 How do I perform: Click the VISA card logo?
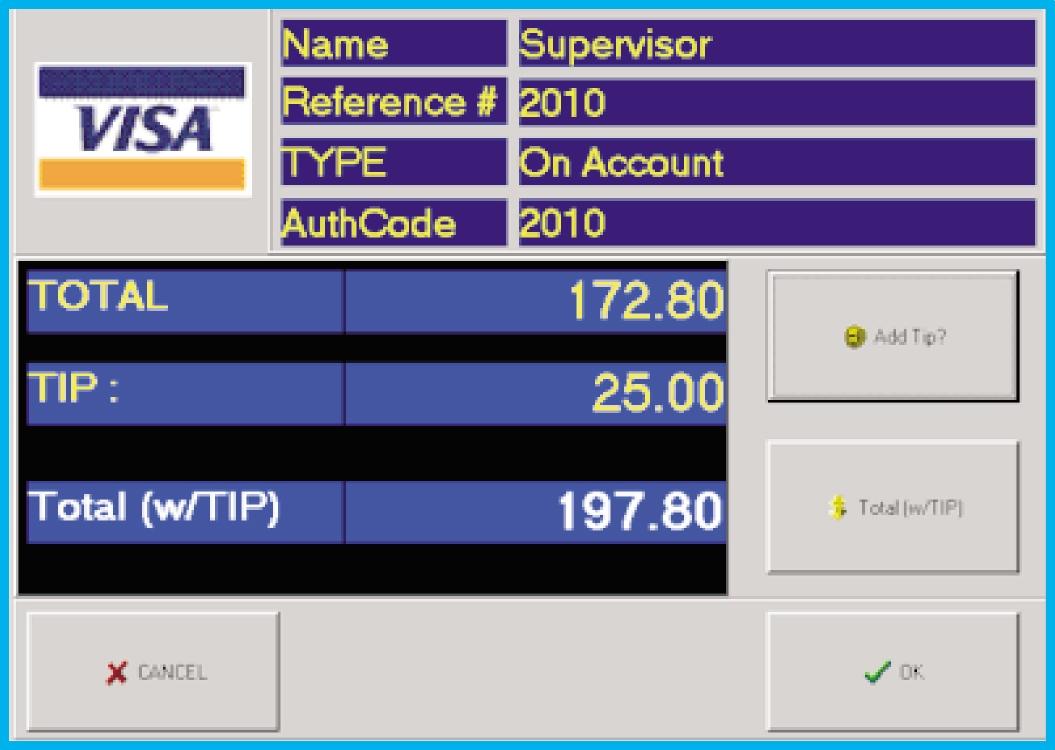(x=142, y=130)
